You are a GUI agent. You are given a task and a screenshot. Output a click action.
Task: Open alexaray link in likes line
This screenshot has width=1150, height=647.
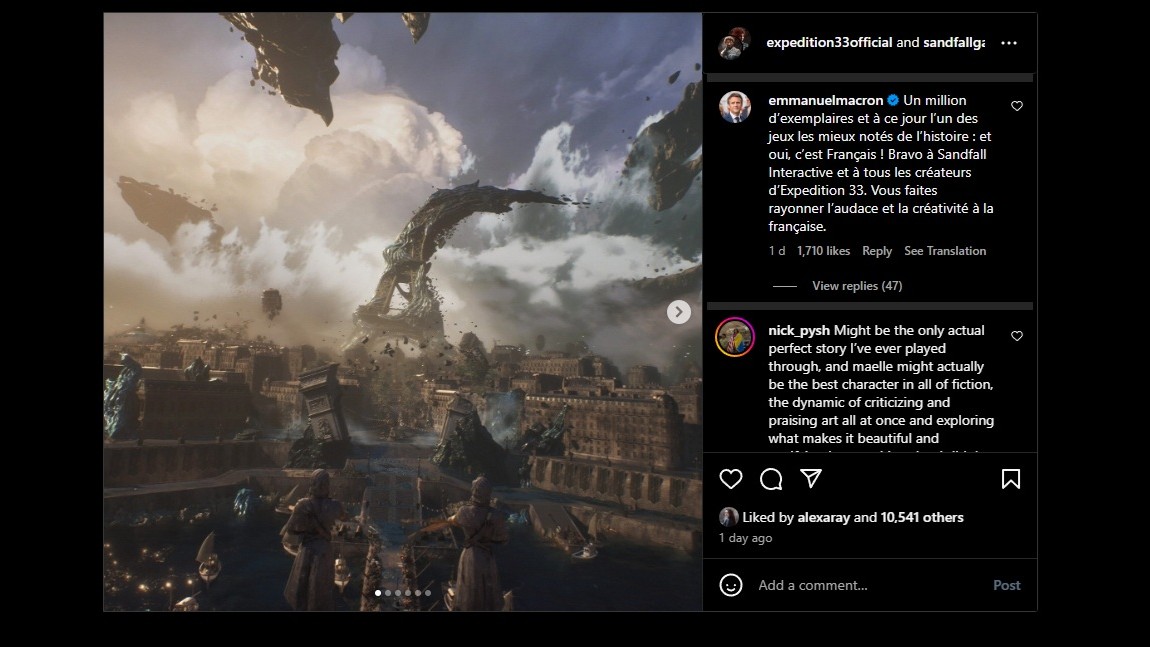coord(824,517)
